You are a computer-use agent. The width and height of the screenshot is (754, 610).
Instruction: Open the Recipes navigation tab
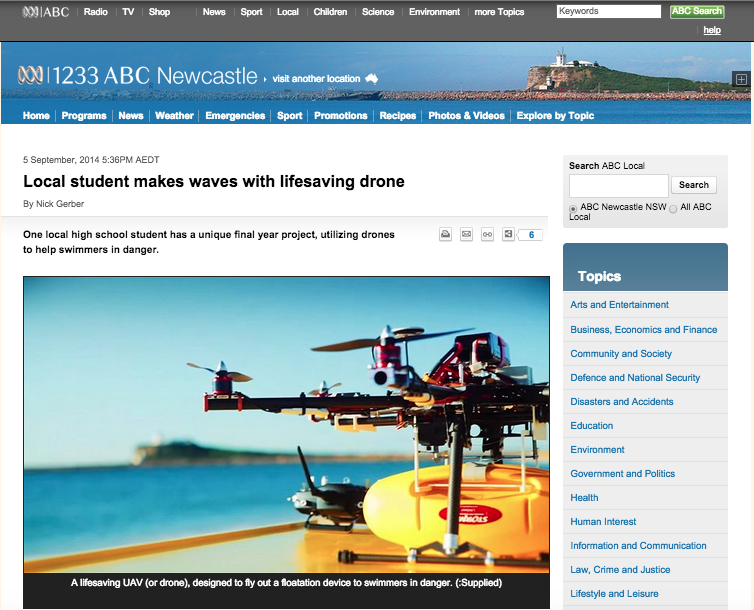point(398,116)
